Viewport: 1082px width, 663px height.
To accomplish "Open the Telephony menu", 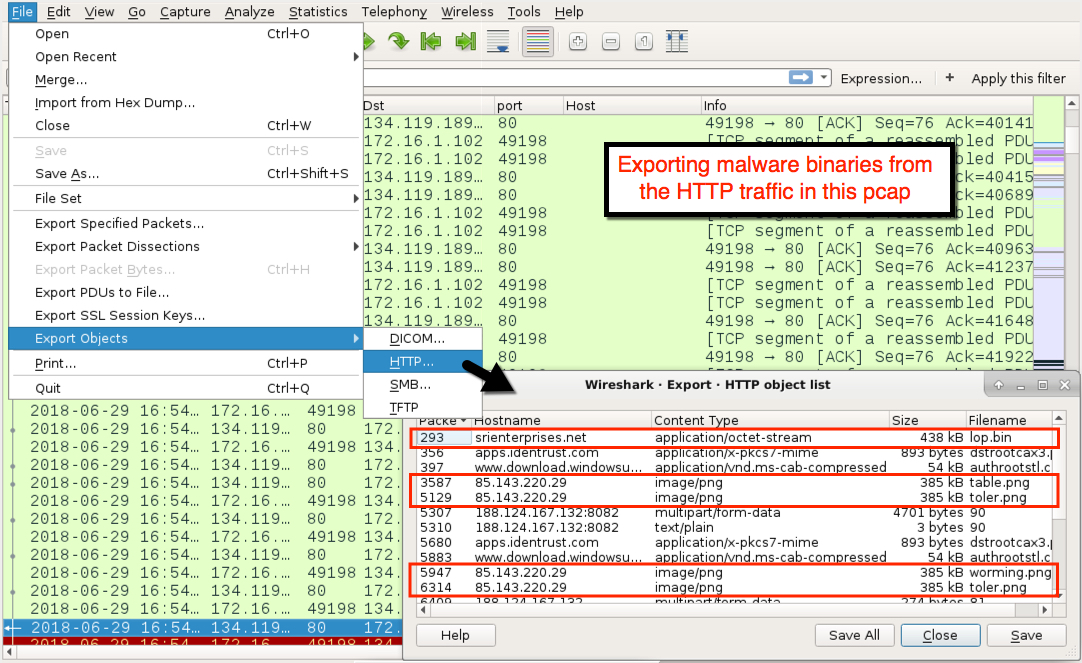I will pos(394,12).
